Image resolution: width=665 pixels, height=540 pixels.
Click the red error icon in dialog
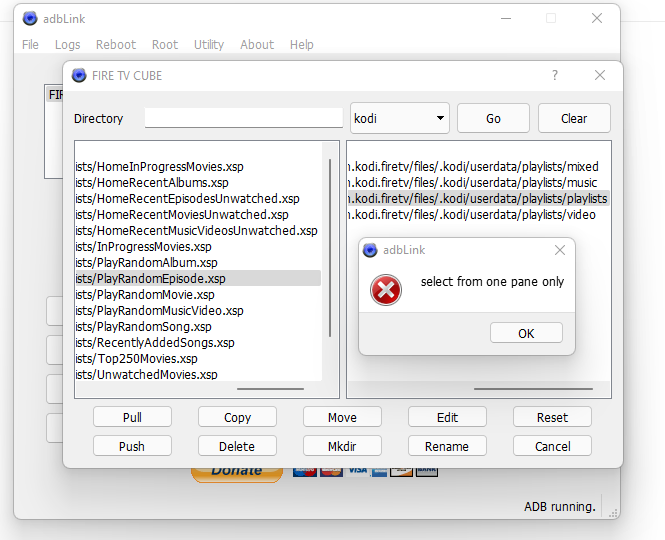coord(386,290)
